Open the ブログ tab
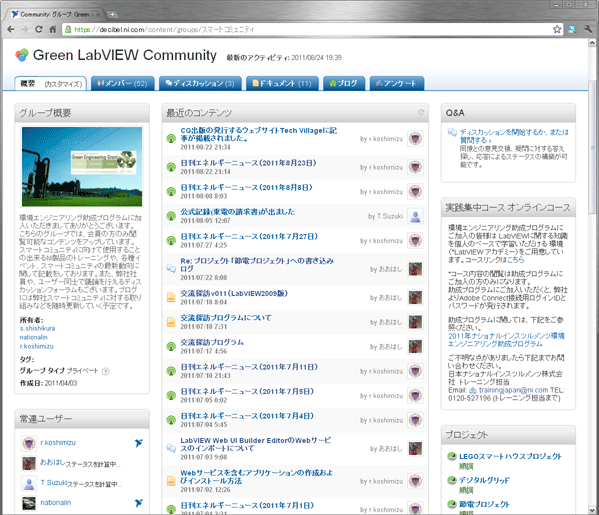This screenshot has height=515, width=599. [x=344, y=83]
